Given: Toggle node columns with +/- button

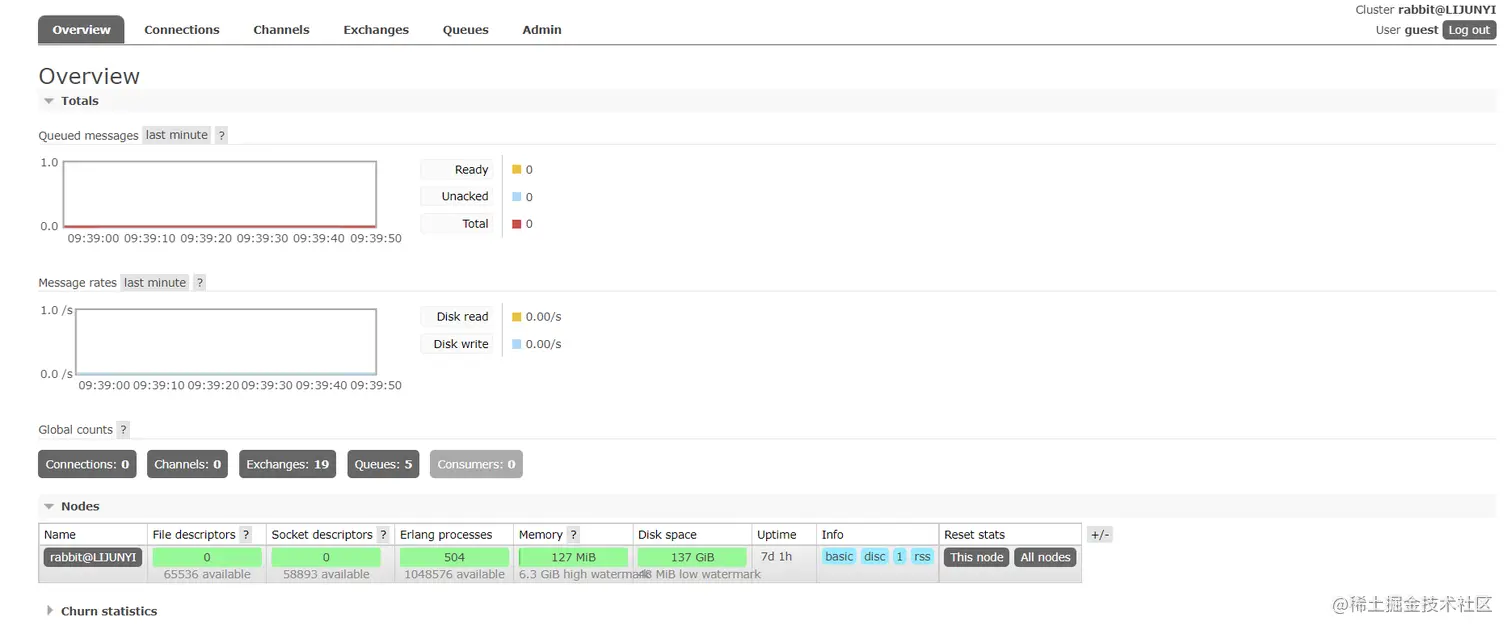Looking at the screenshot, I should [1100, 535].
